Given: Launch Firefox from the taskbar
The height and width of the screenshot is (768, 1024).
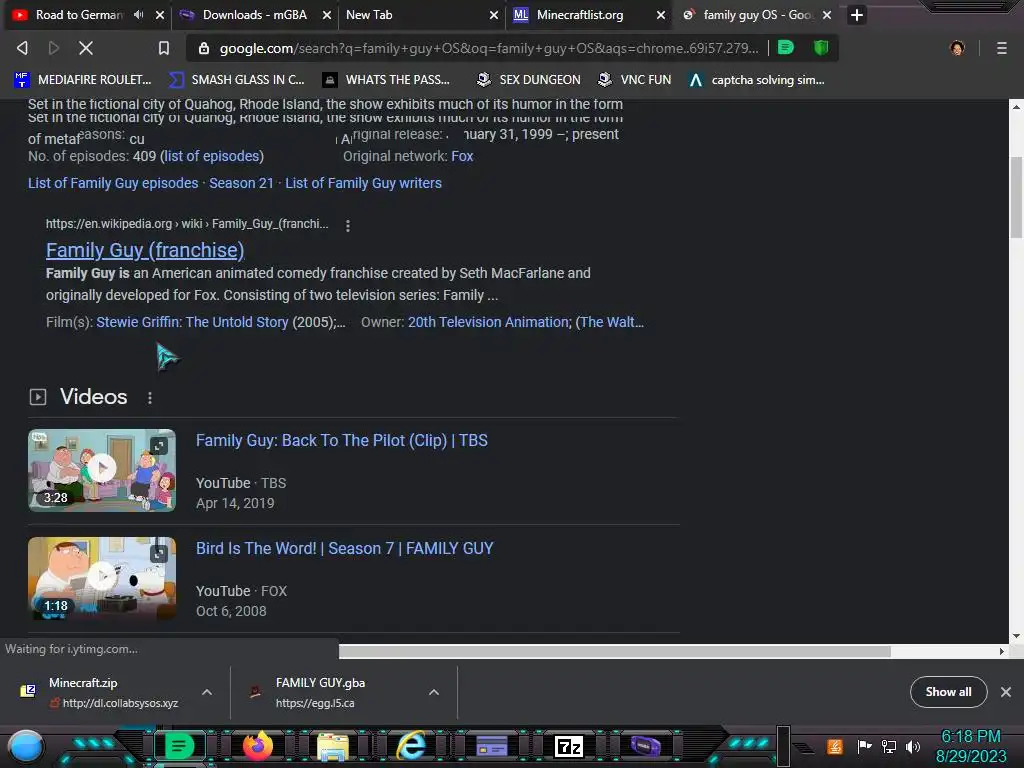Looking at the screenshot, I should (257, 746).
